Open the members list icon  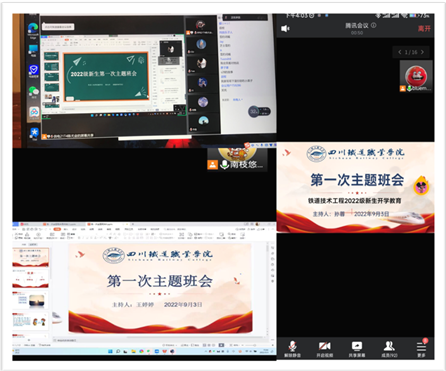click(x=389, y=349)
